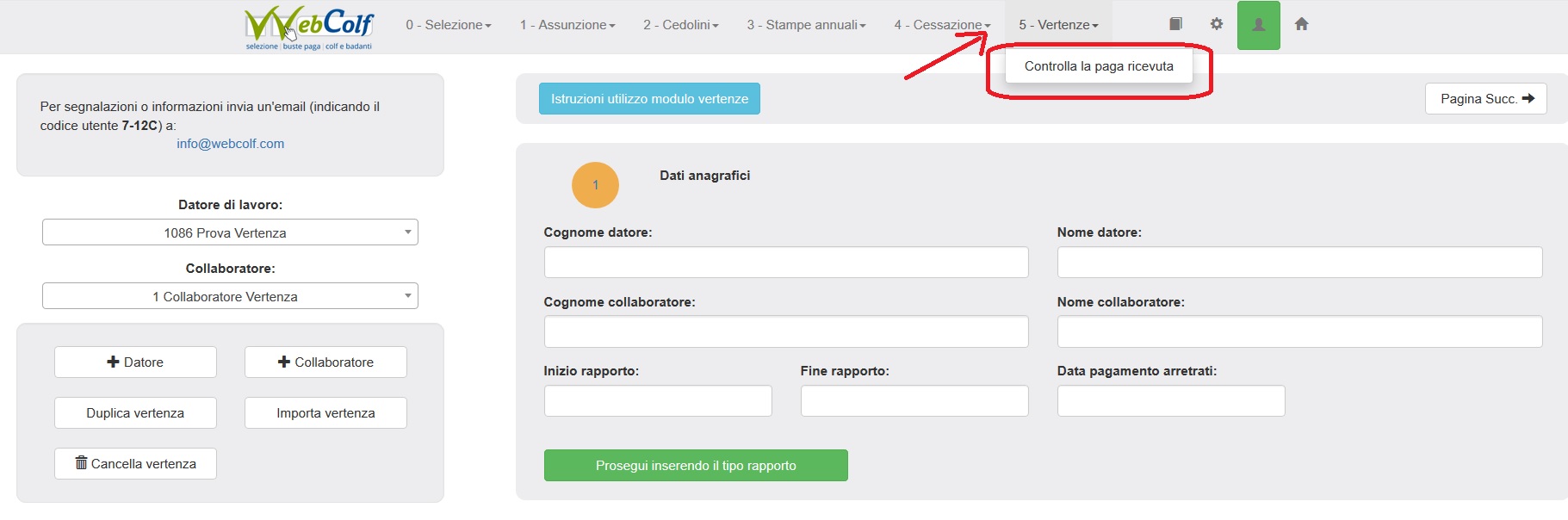Add new Collaboratore with plus button
This screenshot has width=1568, height=520.
coord(325,362)
